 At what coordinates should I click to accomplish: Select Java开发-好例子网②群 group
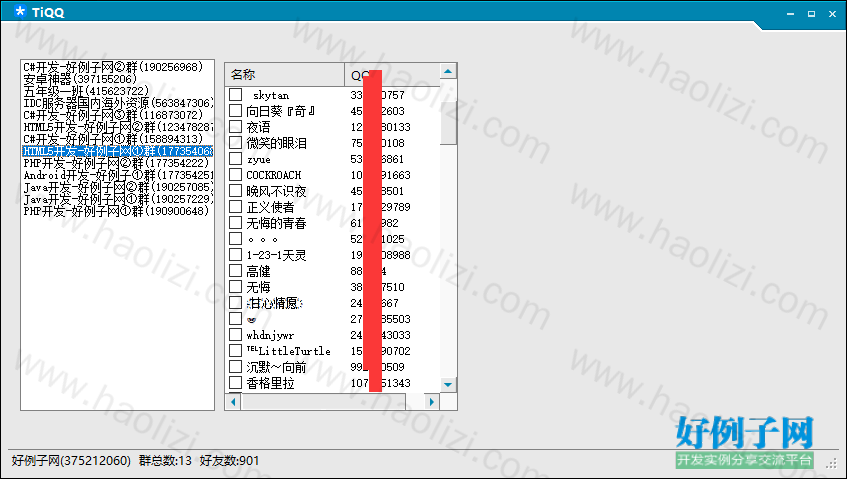[117, 187]
